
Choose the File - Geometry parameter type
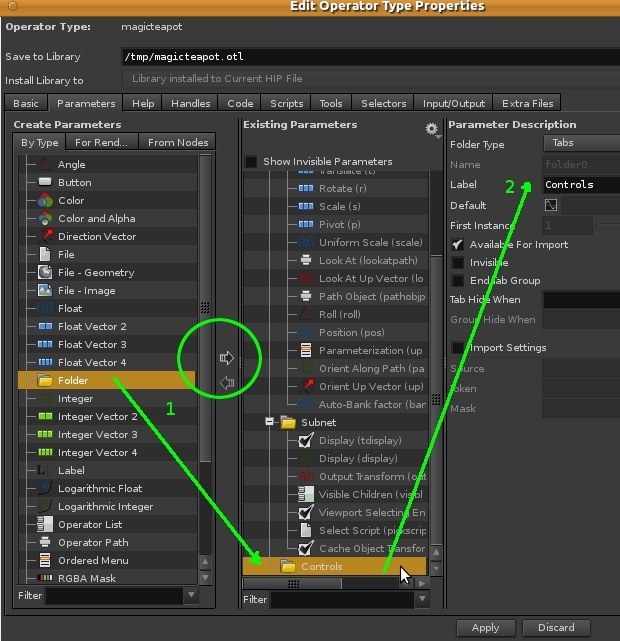point(95,273)
